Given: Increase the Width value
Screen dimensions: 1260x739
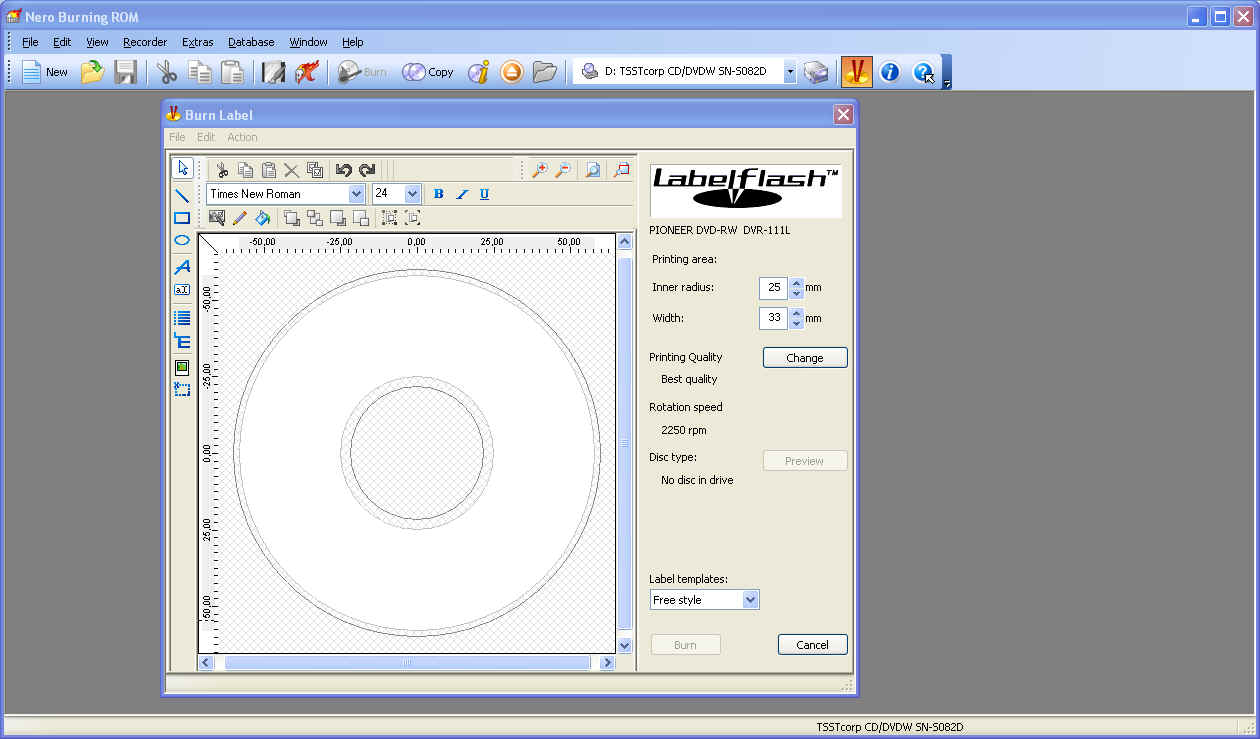Looking at the screenshot, I should pyautogui.click(x=796, y=313).
